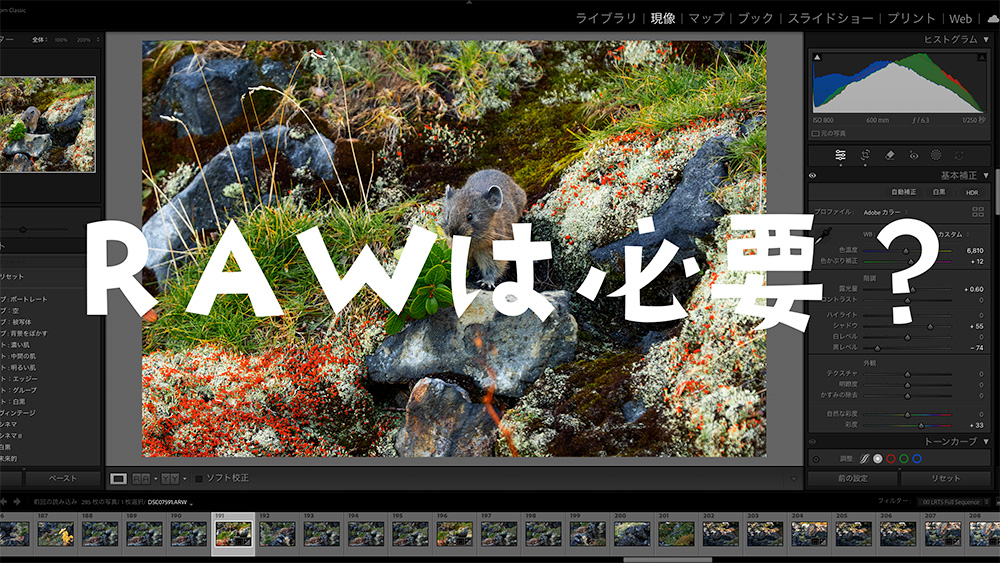This screenshot has height=563, width=1000.
Task: Activate the Red Eye correction tool
Action: point(913,155)
